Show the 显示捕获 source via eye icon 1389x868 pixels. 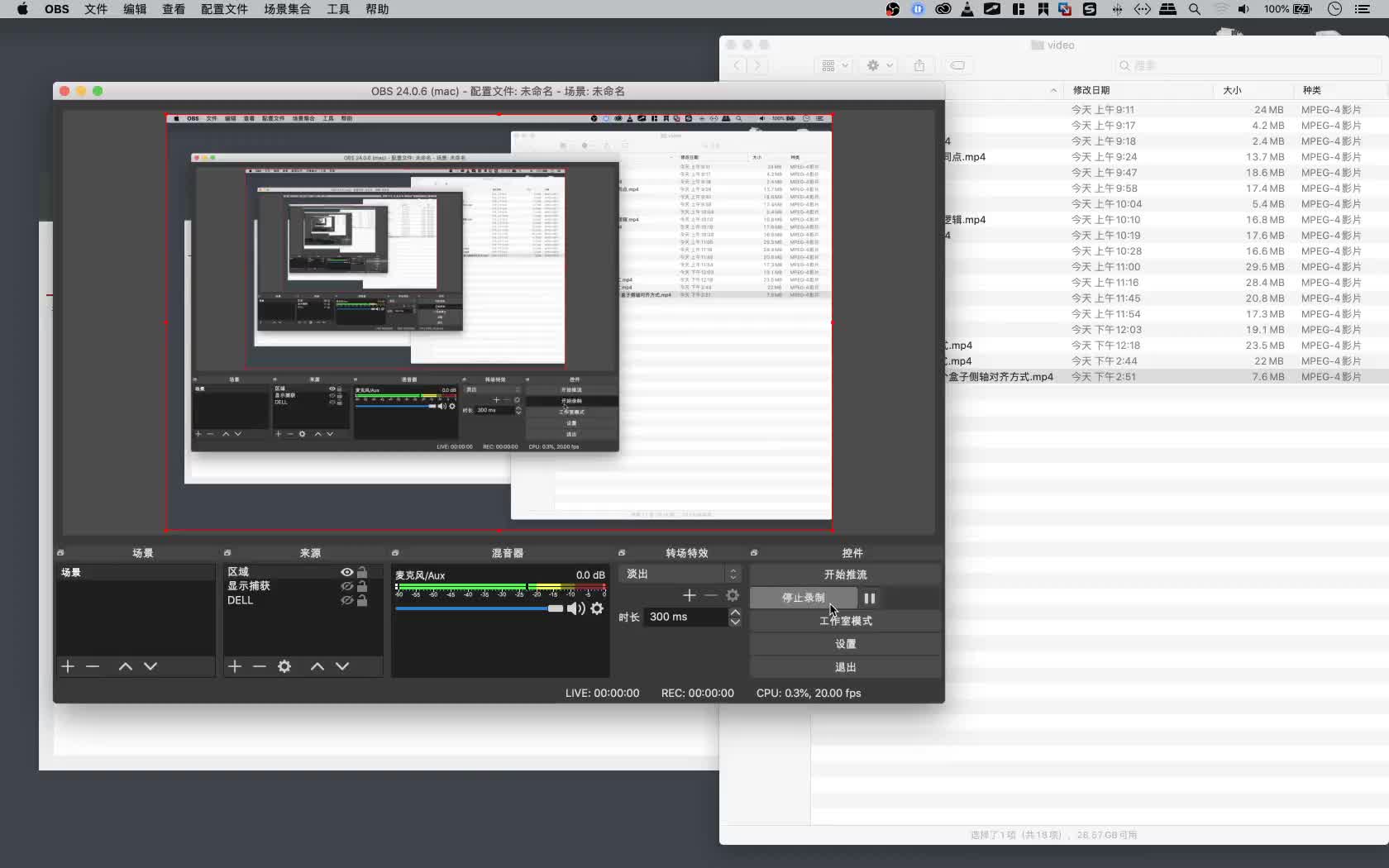347,586
